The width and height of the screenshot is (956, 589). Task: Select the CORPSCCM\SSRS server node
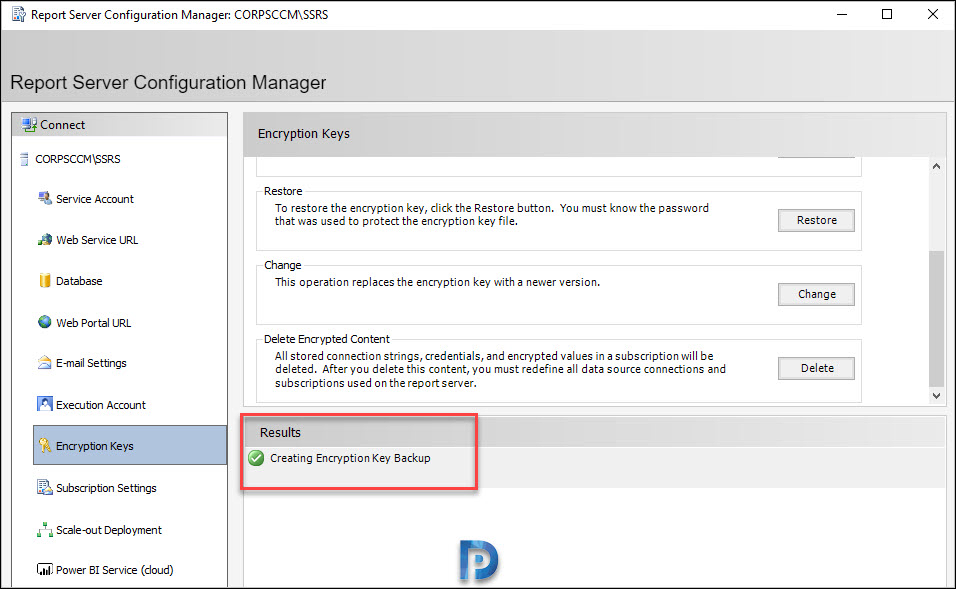pyautogui.click(x=77, y=159)
